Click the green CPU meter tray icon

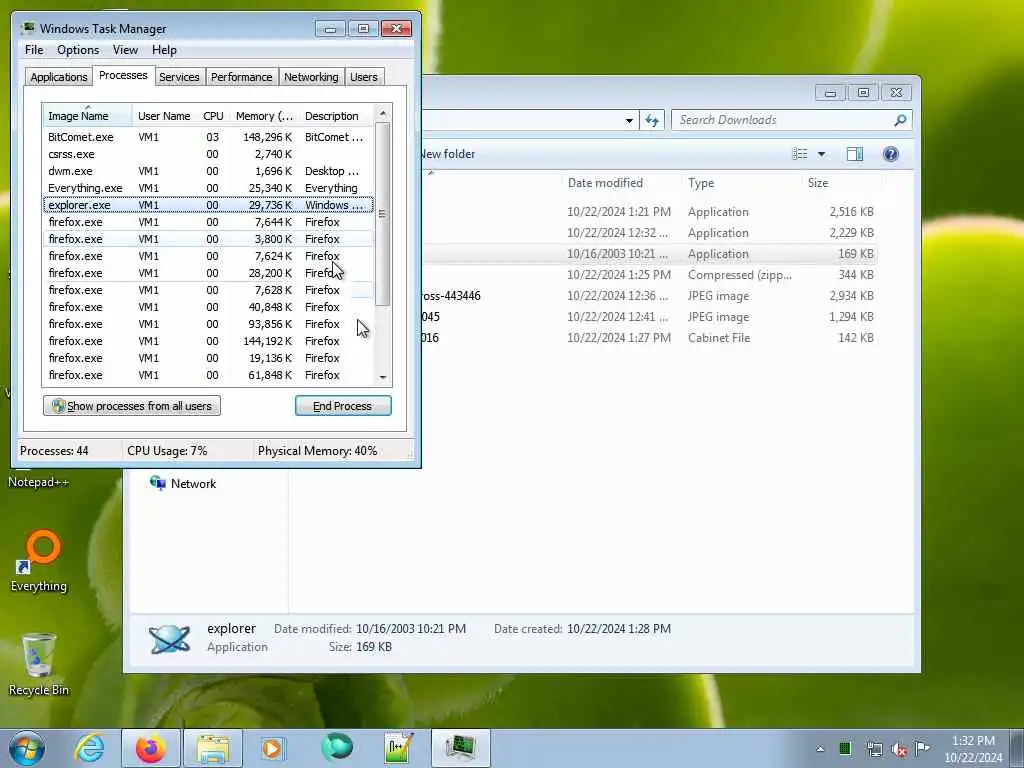tap(844, 748)
